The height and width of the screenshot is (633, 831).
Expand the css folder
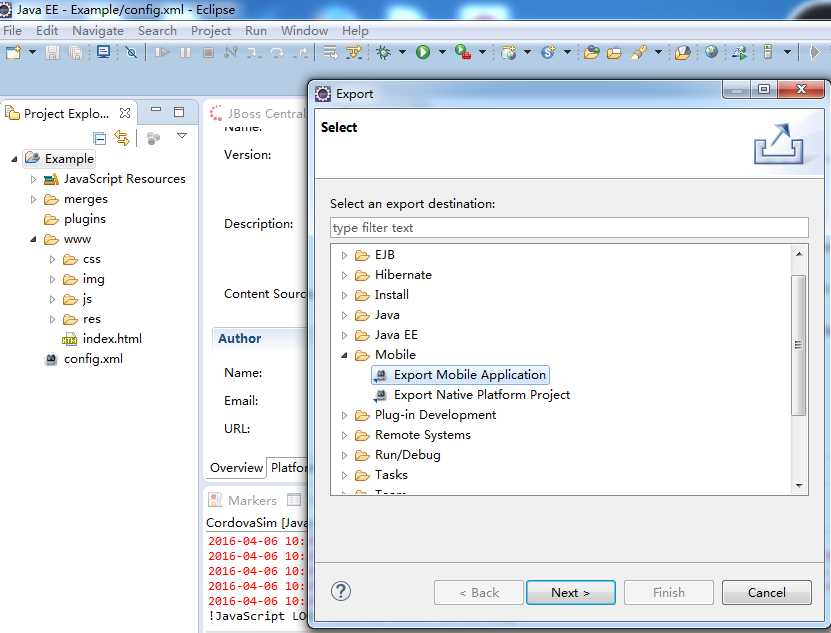pos(52,259)
